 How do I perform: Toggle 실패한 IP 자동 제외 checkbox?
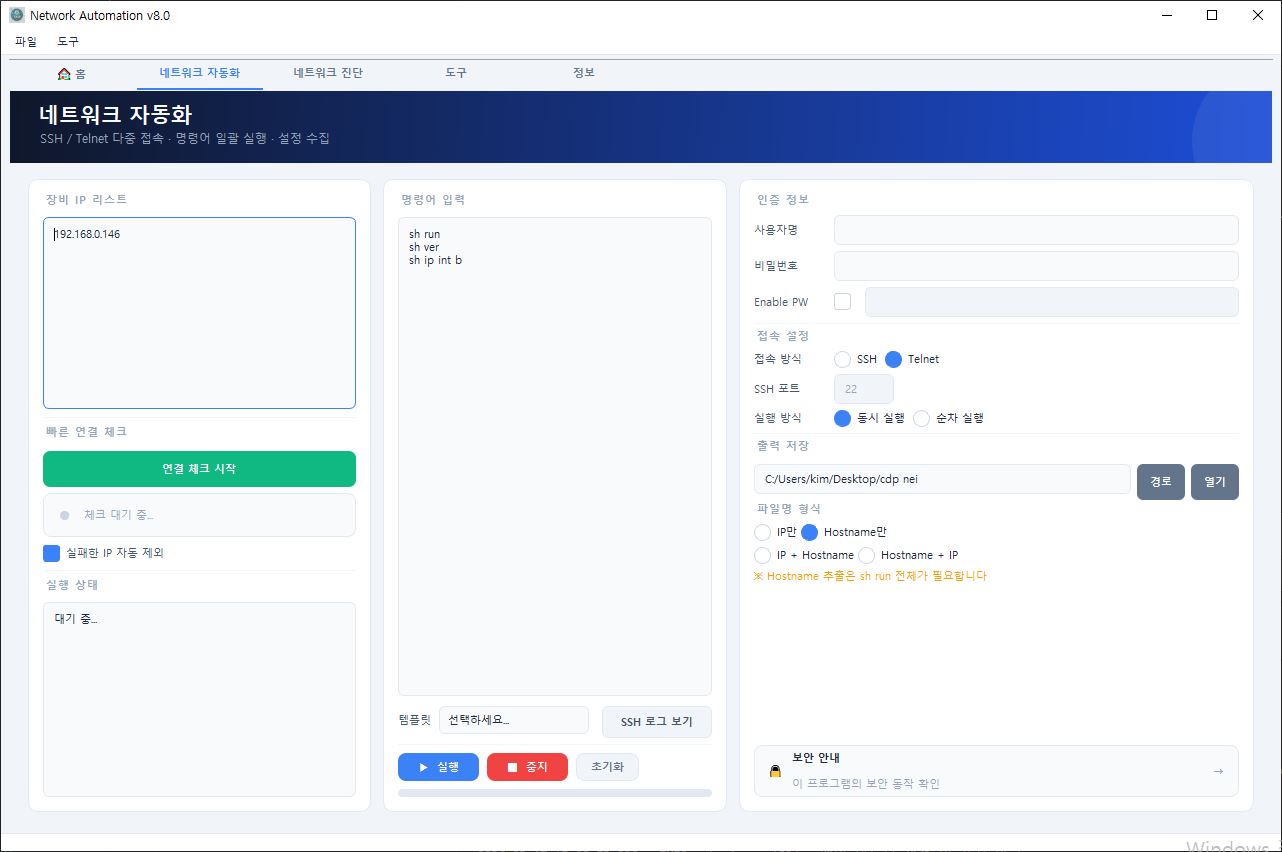coord(52,553)
